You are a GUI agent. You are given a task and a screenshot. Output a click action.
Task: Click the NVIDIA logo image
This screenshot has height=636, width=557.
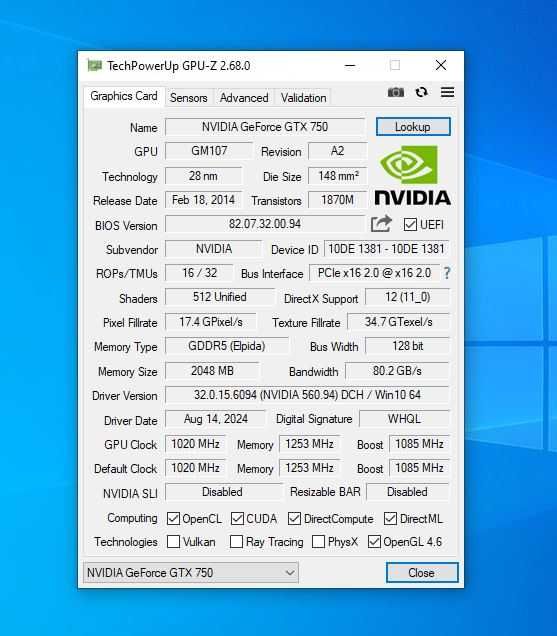[413, 175]
